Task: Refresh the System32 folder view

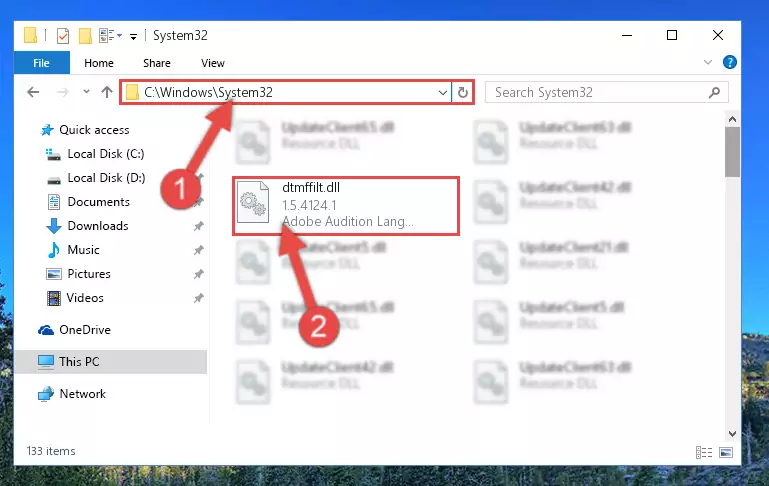Action: coord(462,92)
